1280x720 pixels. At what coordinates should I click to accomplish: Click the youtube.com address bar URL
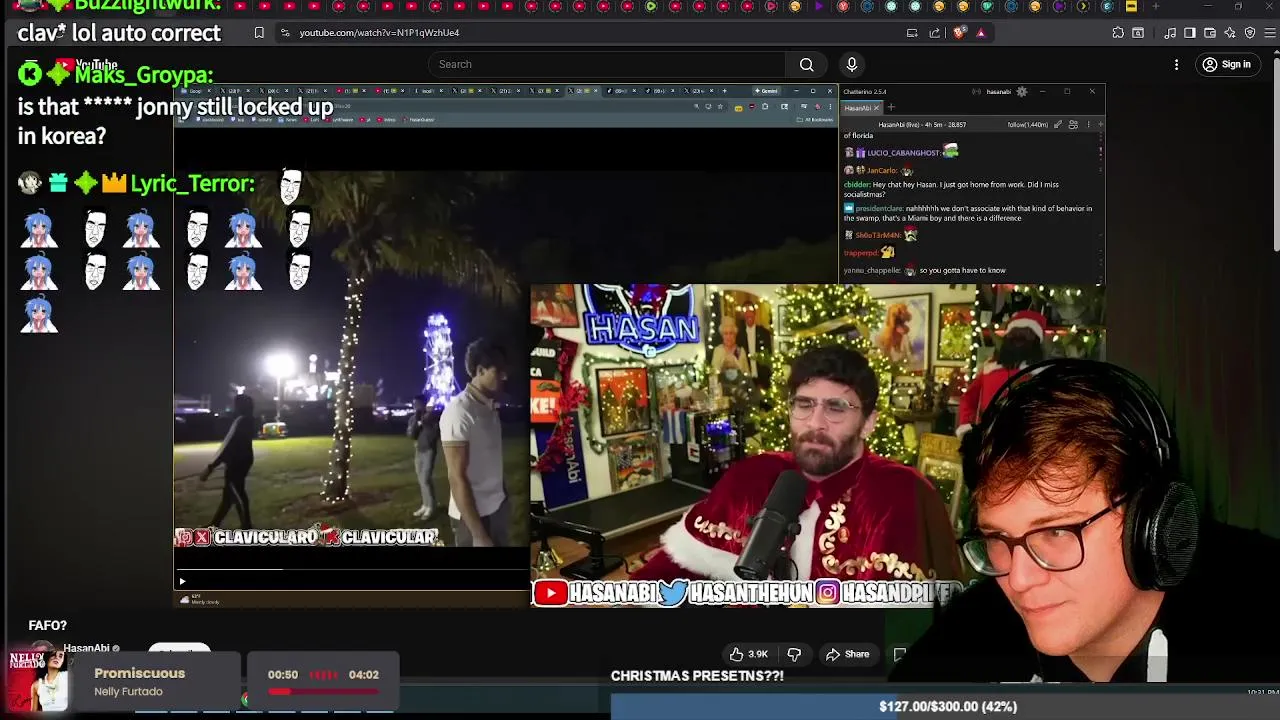379,32
